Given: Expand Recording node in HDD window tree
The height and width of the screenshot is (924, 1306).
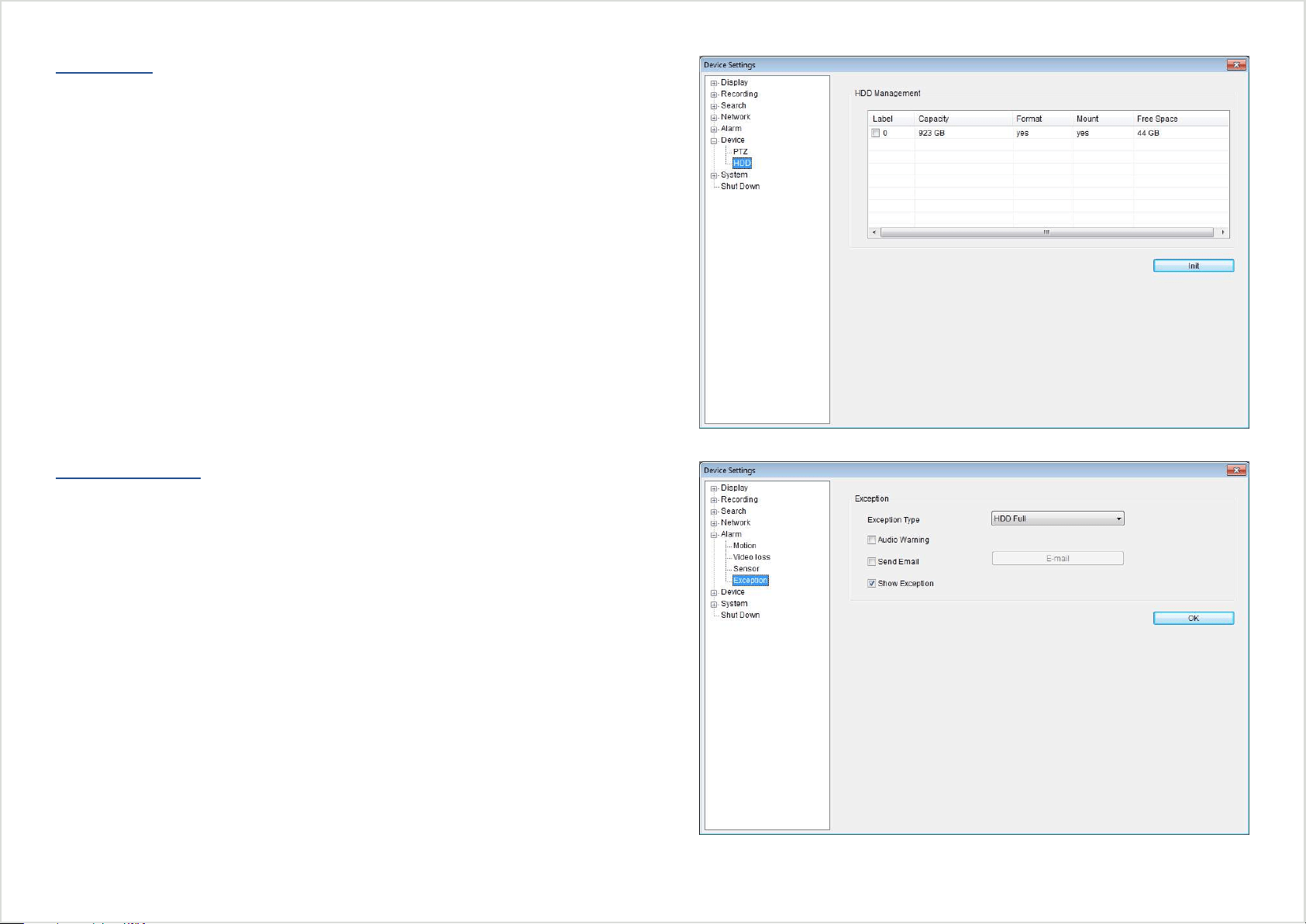Looking at the screenshot, I should coord(714,95).
